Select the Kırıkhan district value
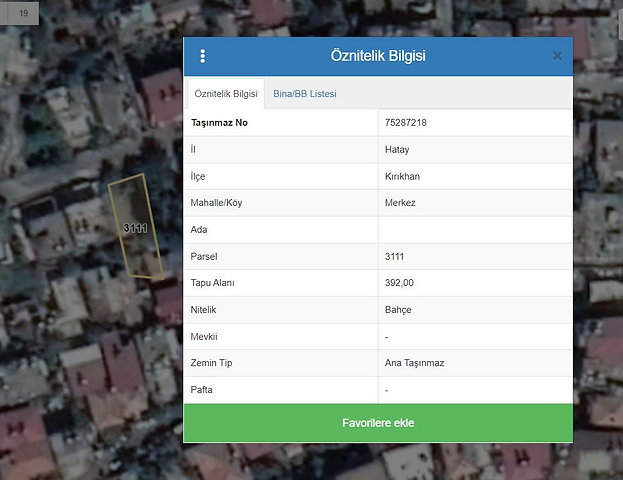 click(x=404, y=176)
